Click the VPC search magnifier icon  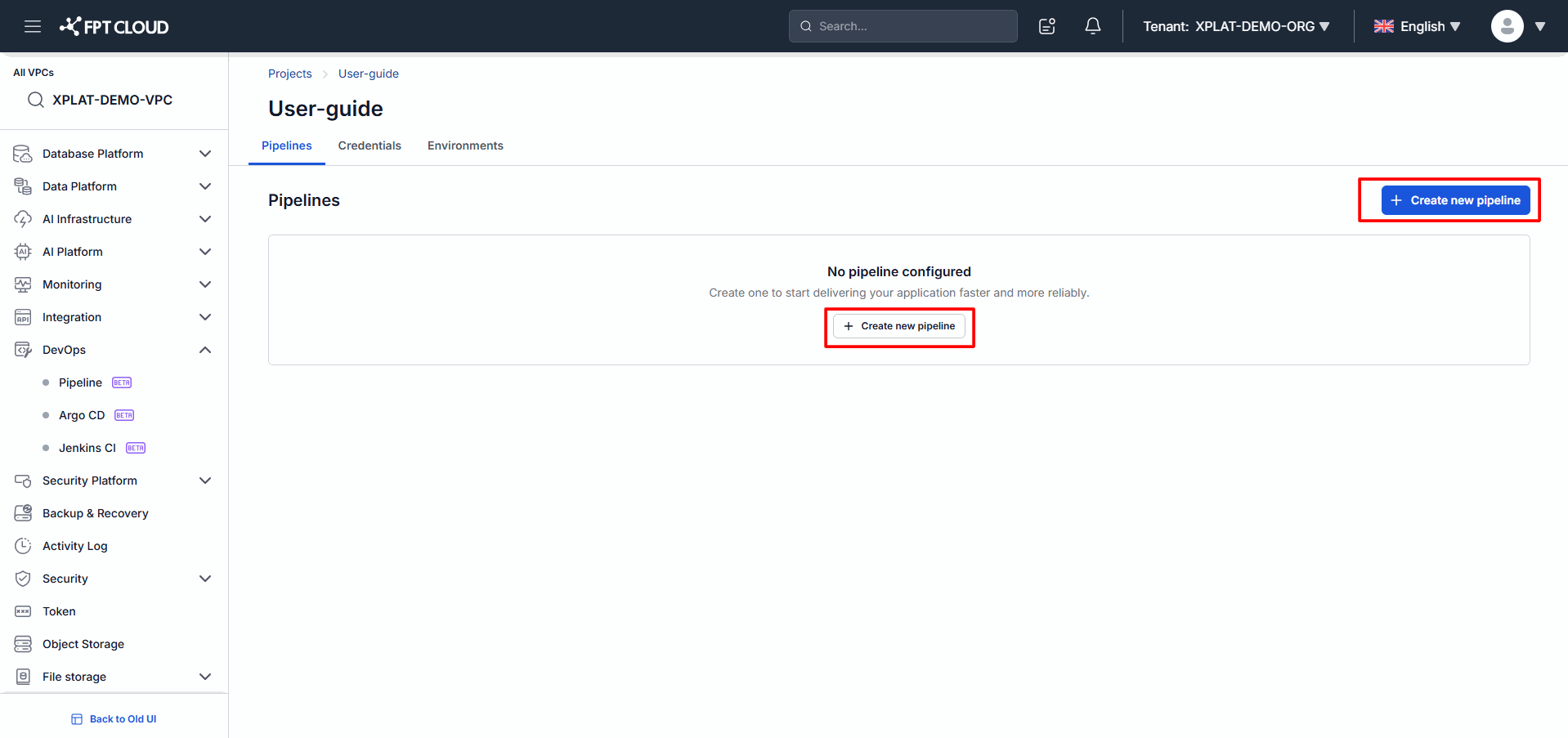tap(36, 100)
